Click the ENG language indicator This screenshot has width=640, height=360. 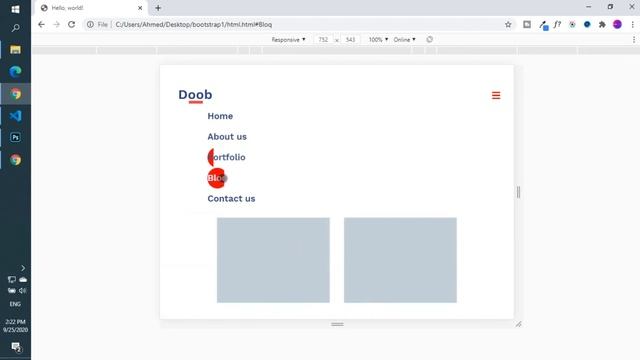[x=15, y=304]
